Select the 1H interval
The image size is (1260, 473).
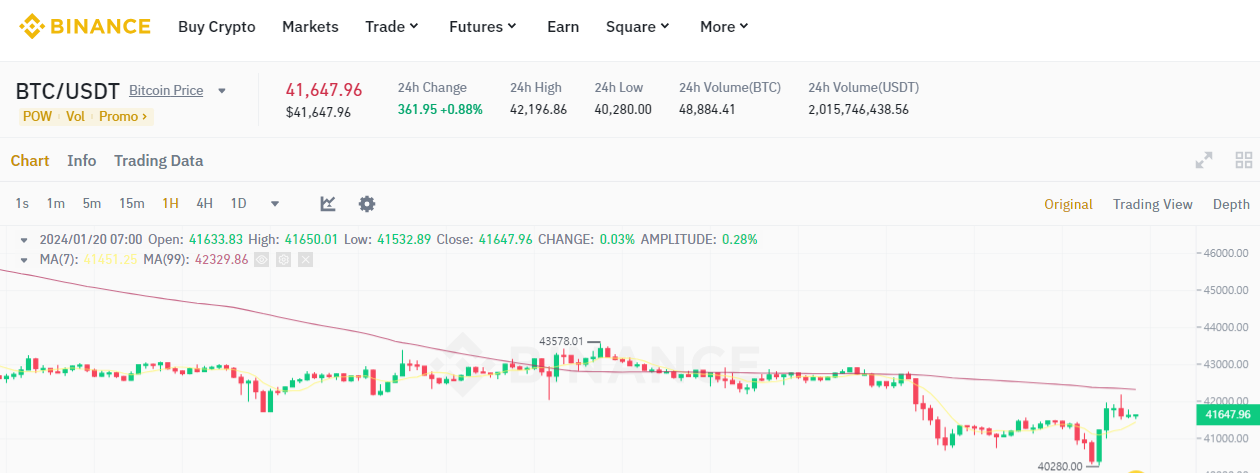tap(171, 203)
